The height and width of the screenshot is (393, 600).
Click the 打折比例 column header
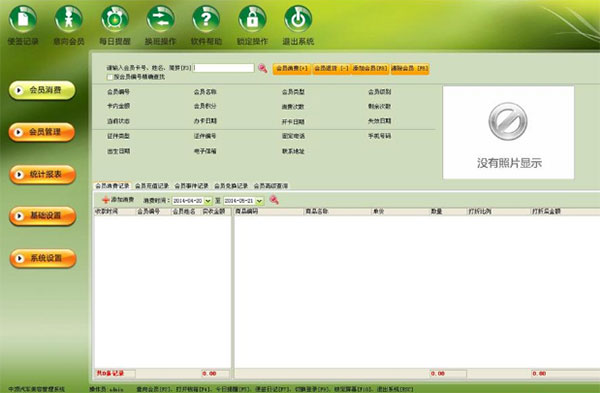click(499, 211)
